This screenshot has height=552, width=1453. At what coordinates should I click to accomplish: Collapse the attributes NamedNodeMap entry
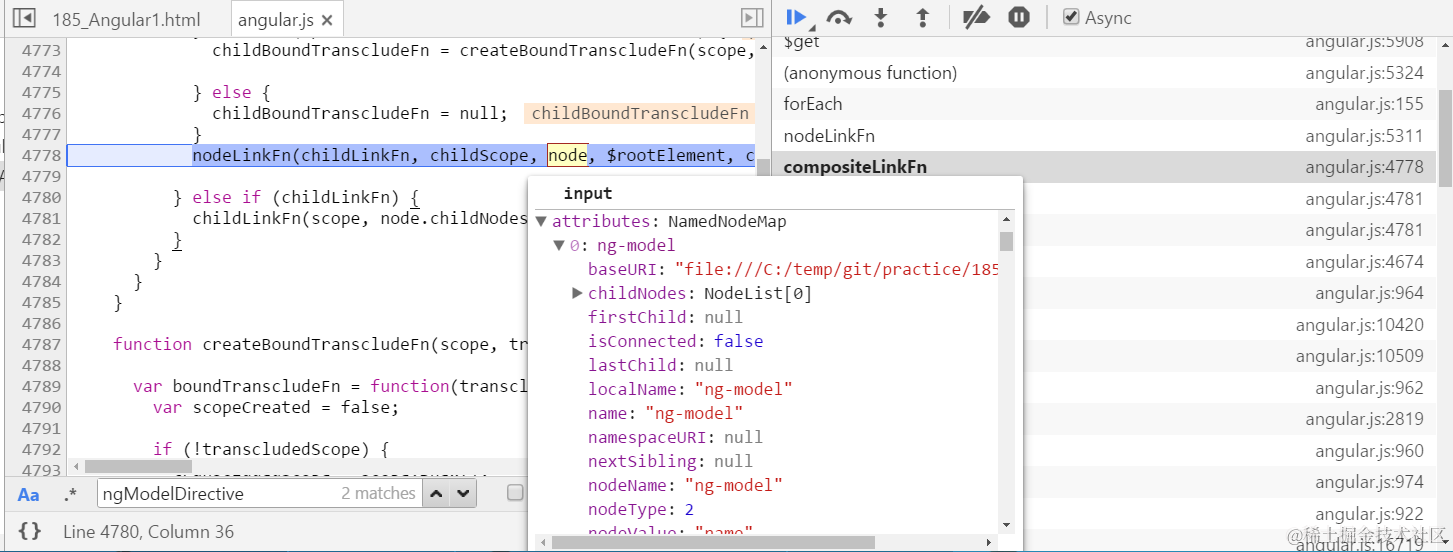[x=541, y=221]
